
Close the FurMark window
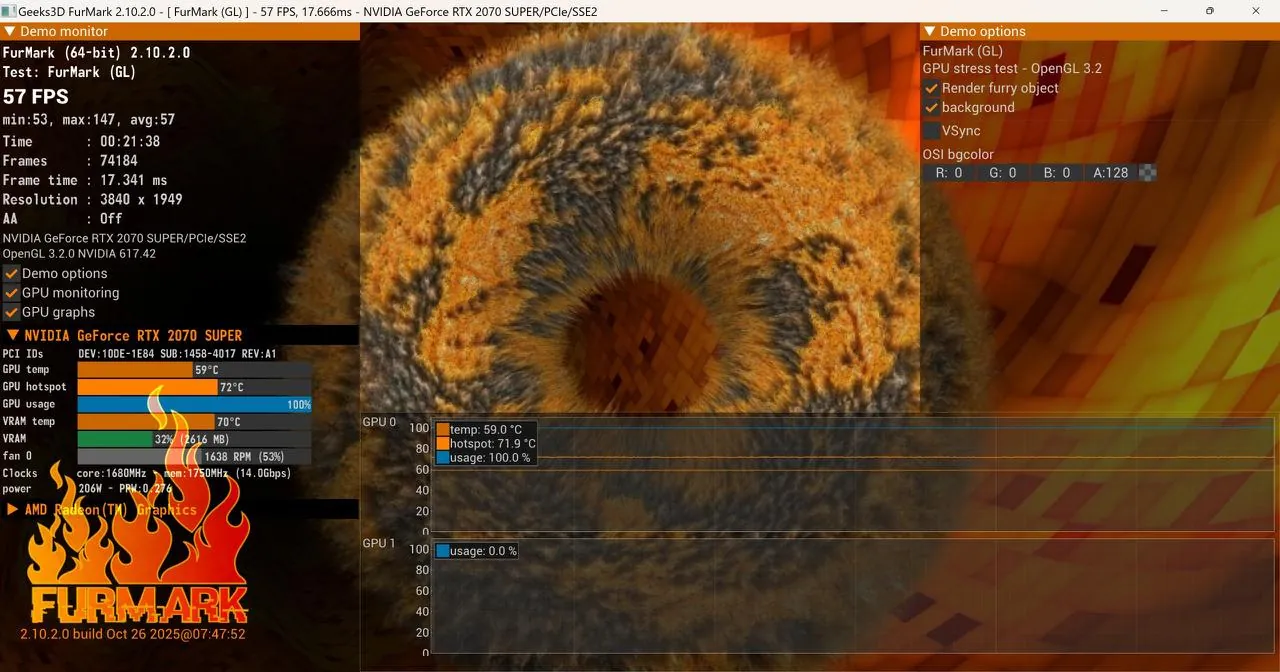1256,10
